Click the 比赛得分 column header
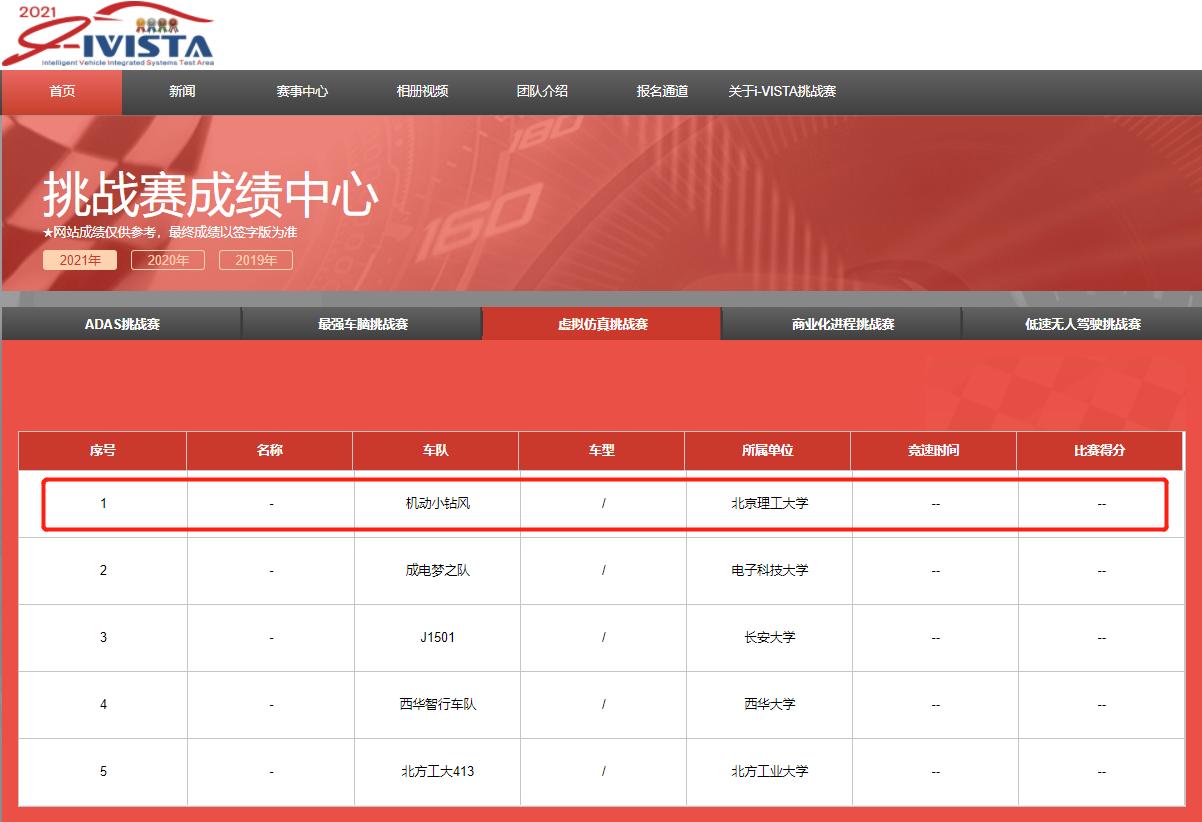The image size is (1202, 822). point(1100,451)
